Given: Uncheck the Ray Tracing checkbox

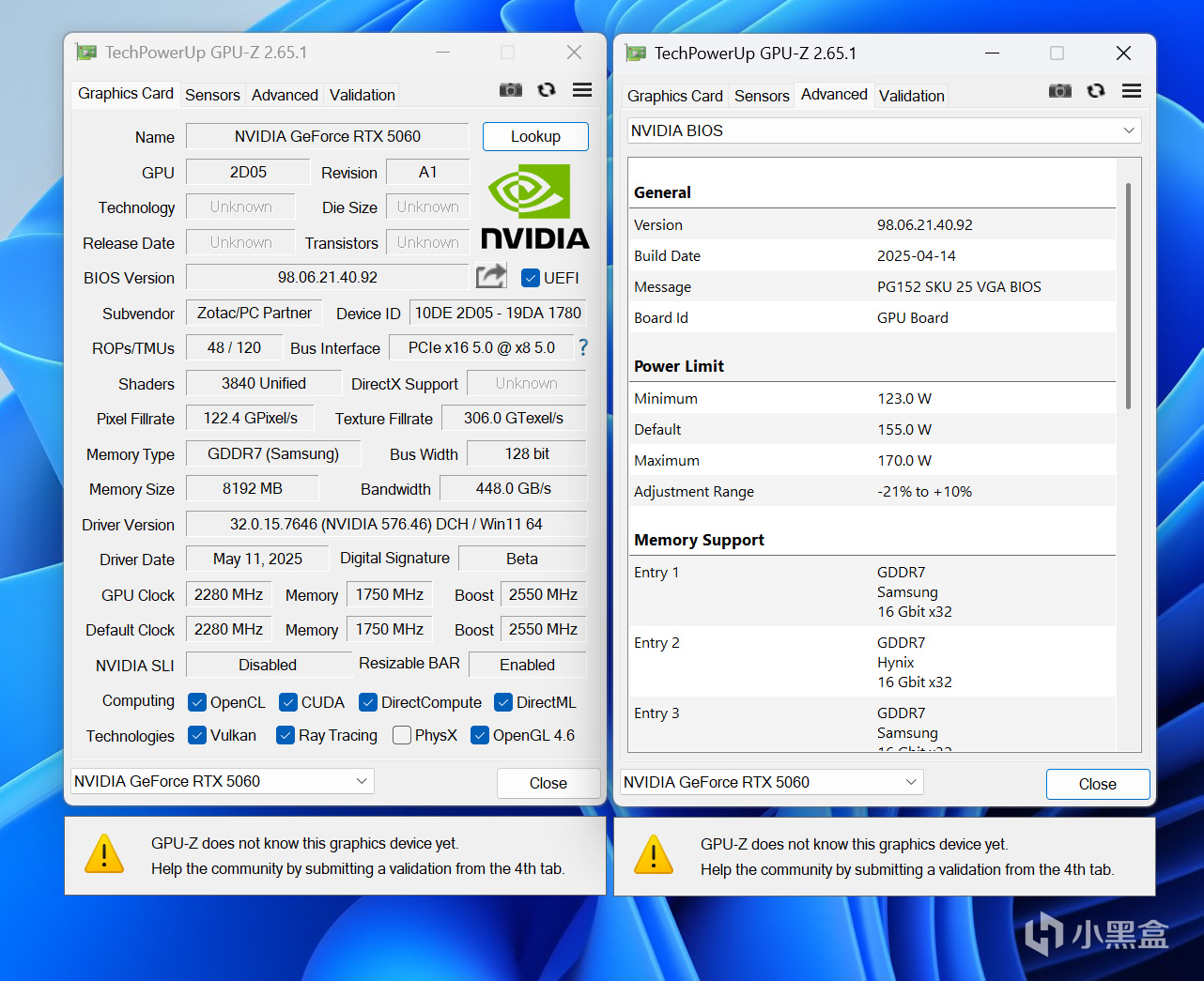Looking at the screenshot, I should click(285, 735).
